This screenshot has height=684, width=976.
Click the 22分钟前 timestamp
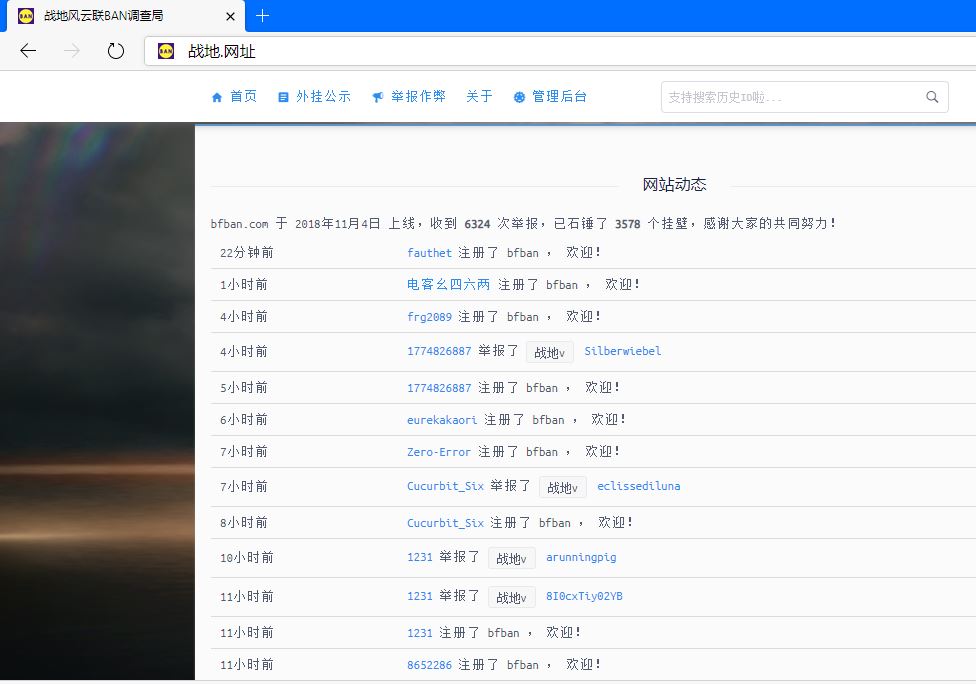pos(246,253)
